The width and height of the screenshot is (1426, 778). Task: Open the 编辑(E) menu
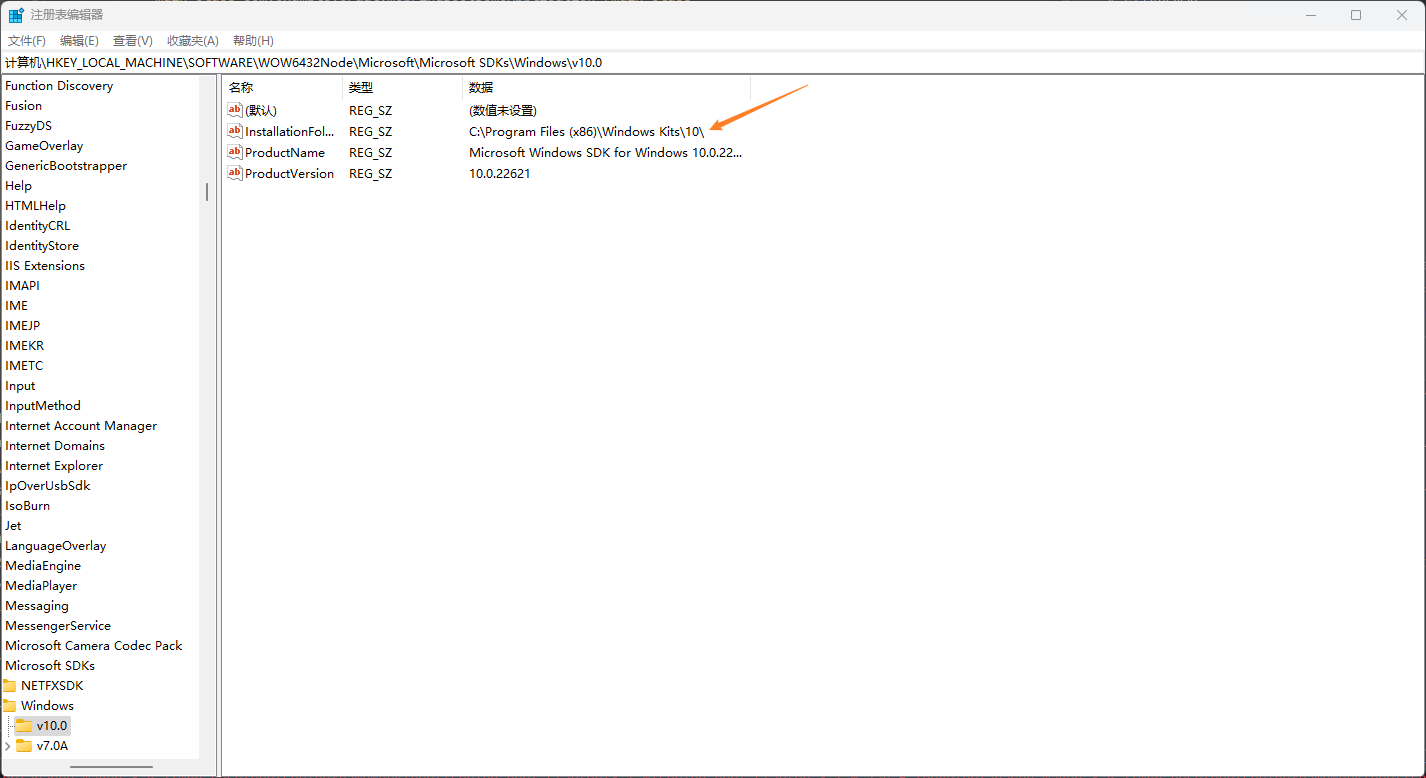click(x=79, y=41)
